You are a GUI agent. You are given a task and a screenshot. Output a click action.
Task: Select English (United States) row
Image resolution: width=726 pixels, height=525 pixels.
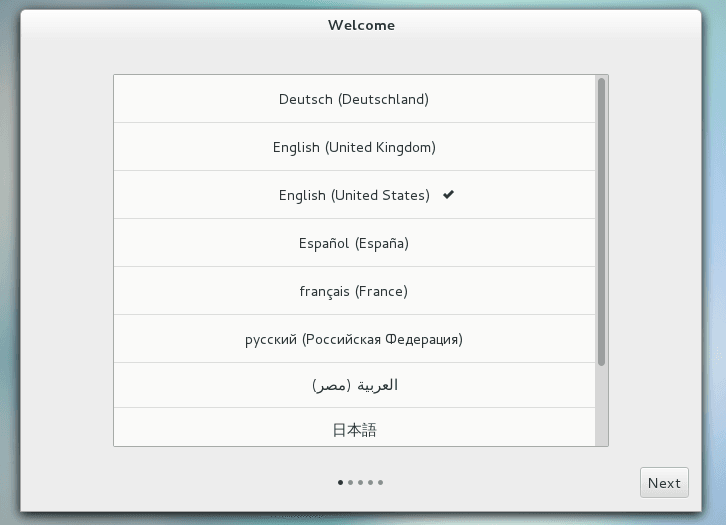354,195
